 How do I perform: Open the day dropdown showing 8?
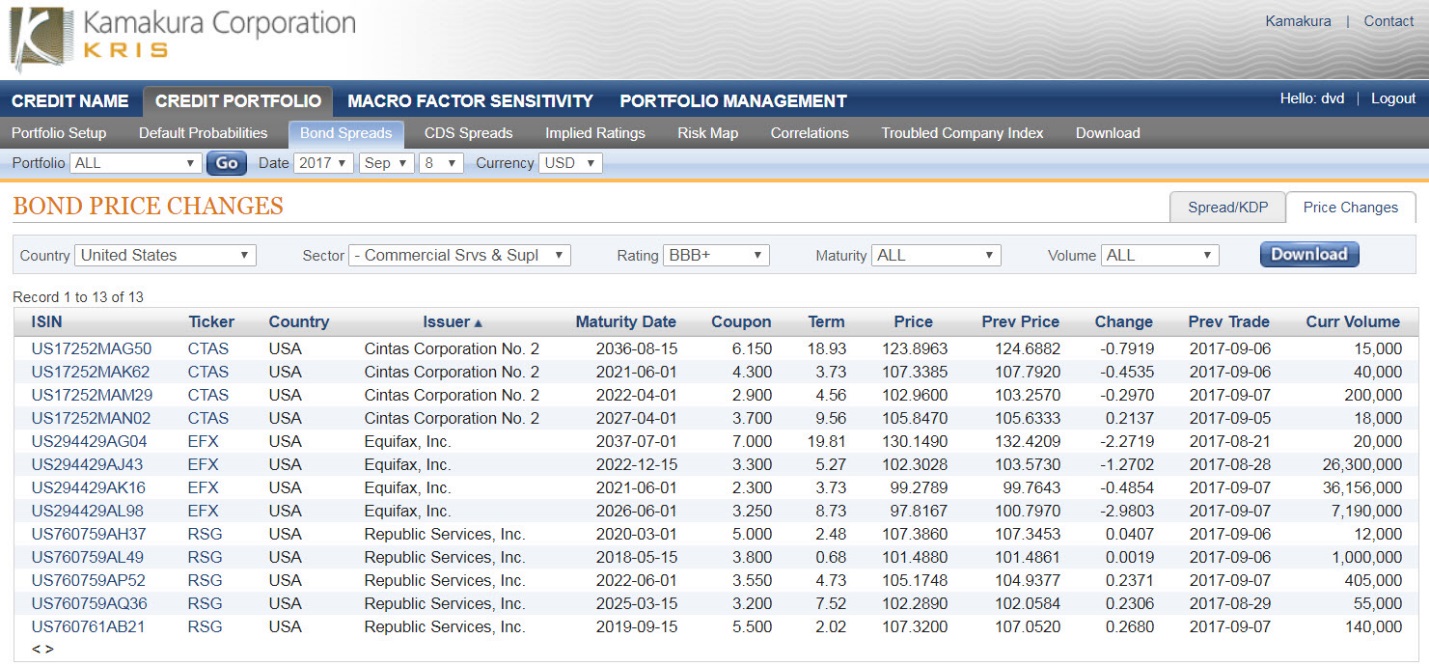(x=441, y=163)
